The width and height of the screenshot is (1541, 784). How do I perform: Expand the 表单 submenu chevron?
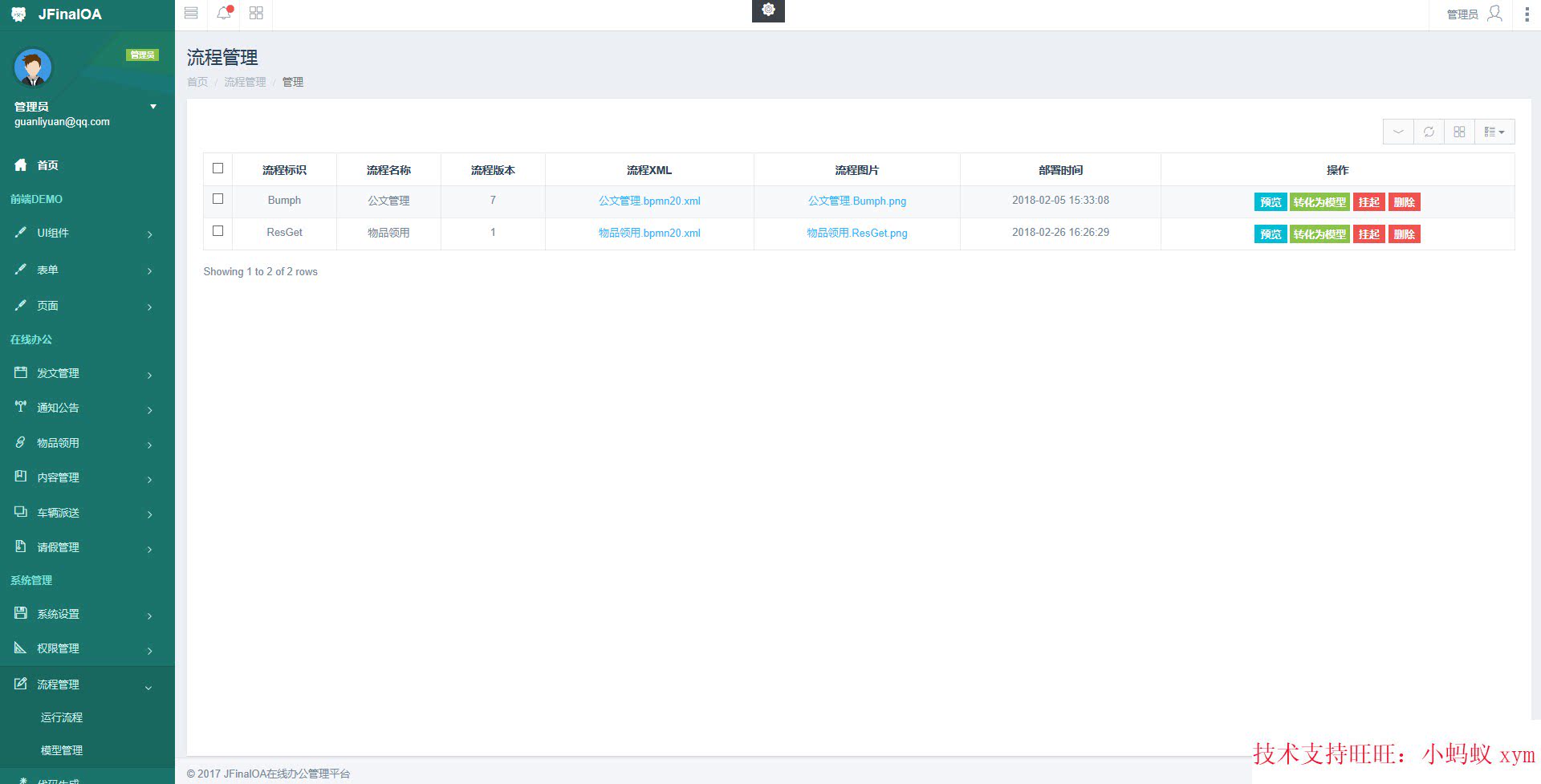click(x=150, y=271)
